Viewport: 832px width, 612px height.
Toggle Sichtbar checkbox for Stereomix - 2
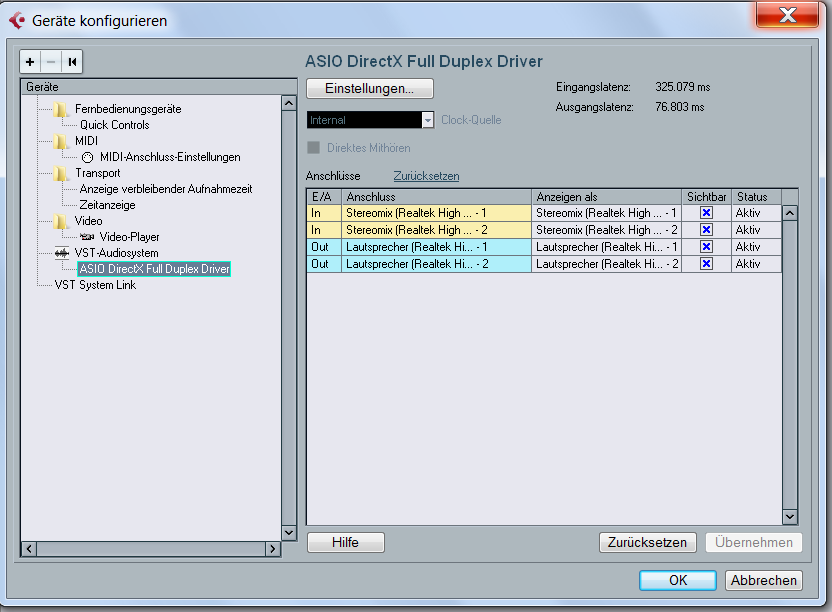coord(706,230)
